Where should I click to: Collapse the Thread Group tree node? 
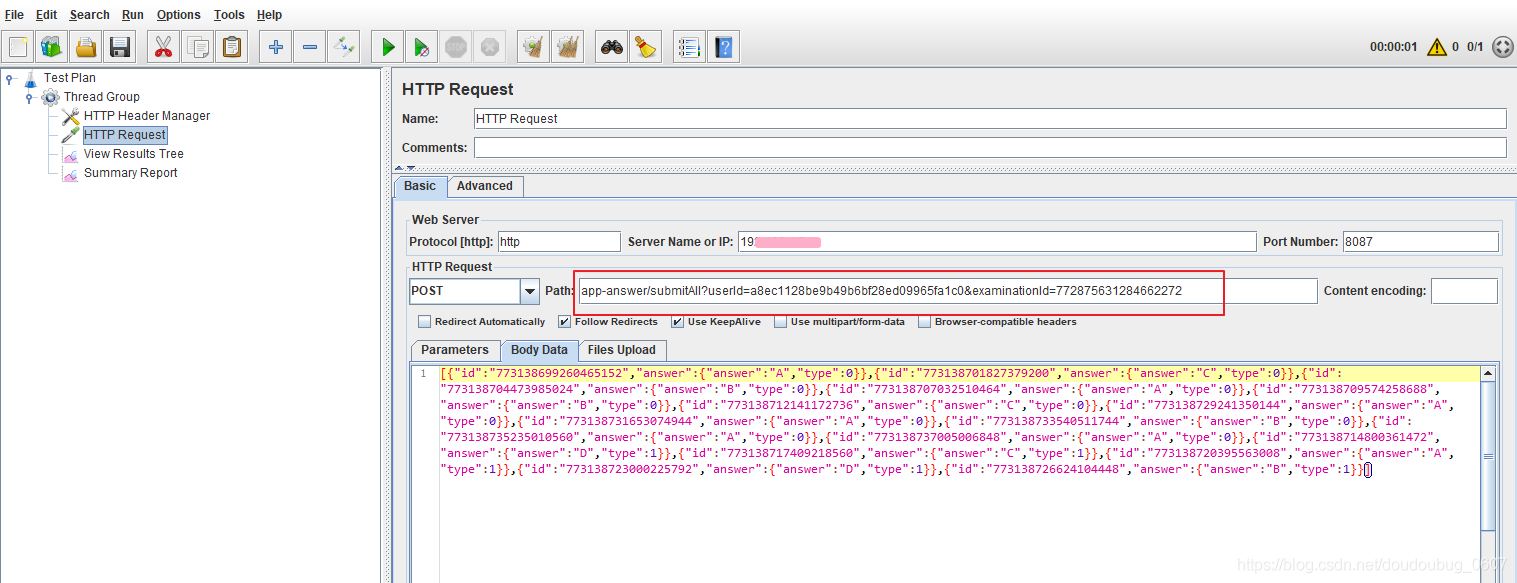pyautogui.click(x=29, y=97)
